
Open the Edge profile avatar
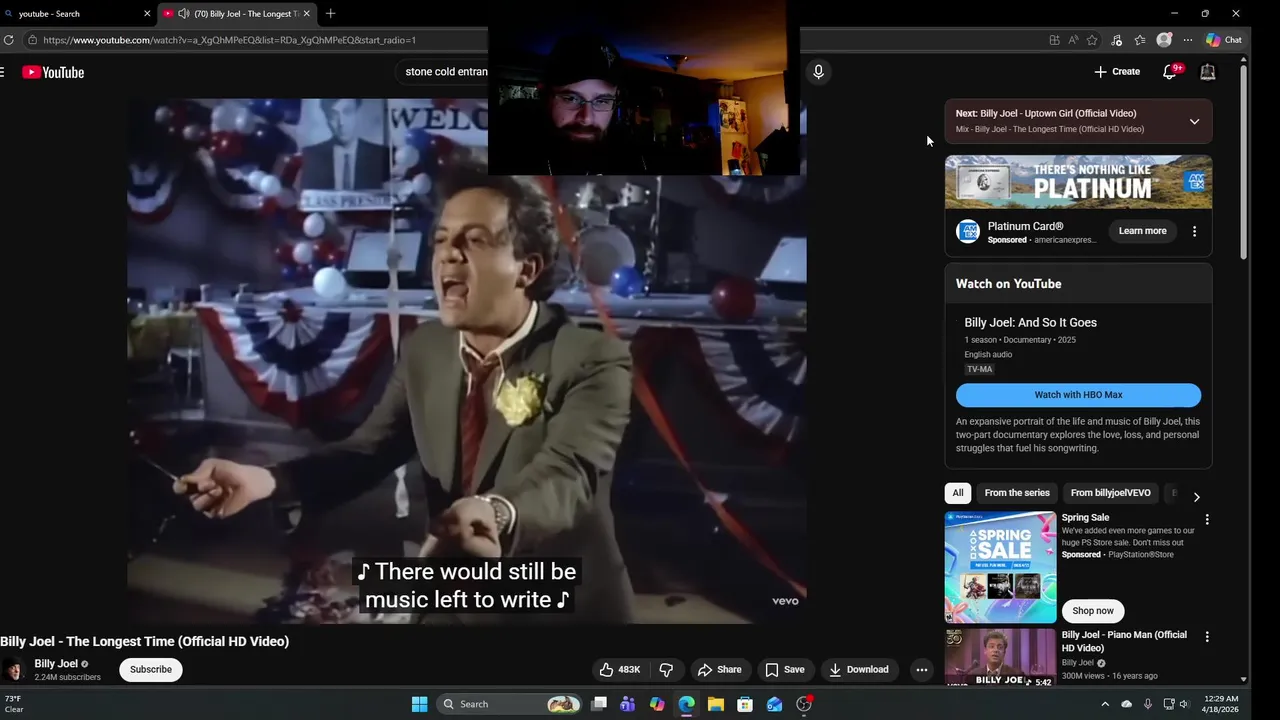pos(1164,40)
